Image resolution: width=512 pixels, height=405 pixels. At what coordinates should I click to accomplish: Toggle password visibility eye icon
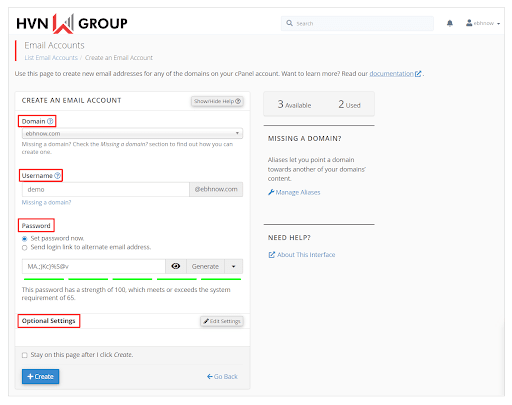point(176,266)
